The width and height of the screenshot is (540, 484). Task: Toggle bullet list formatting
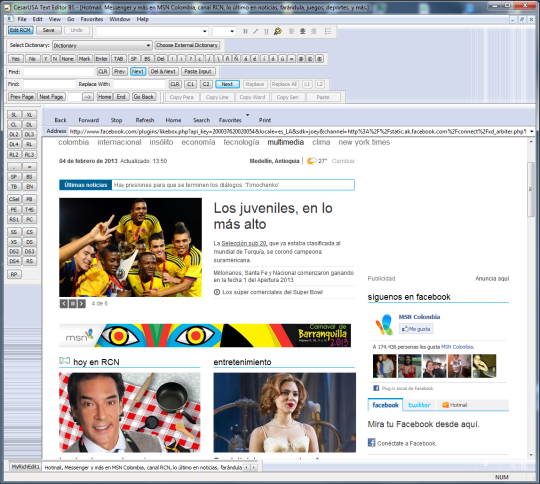(328, 31)
